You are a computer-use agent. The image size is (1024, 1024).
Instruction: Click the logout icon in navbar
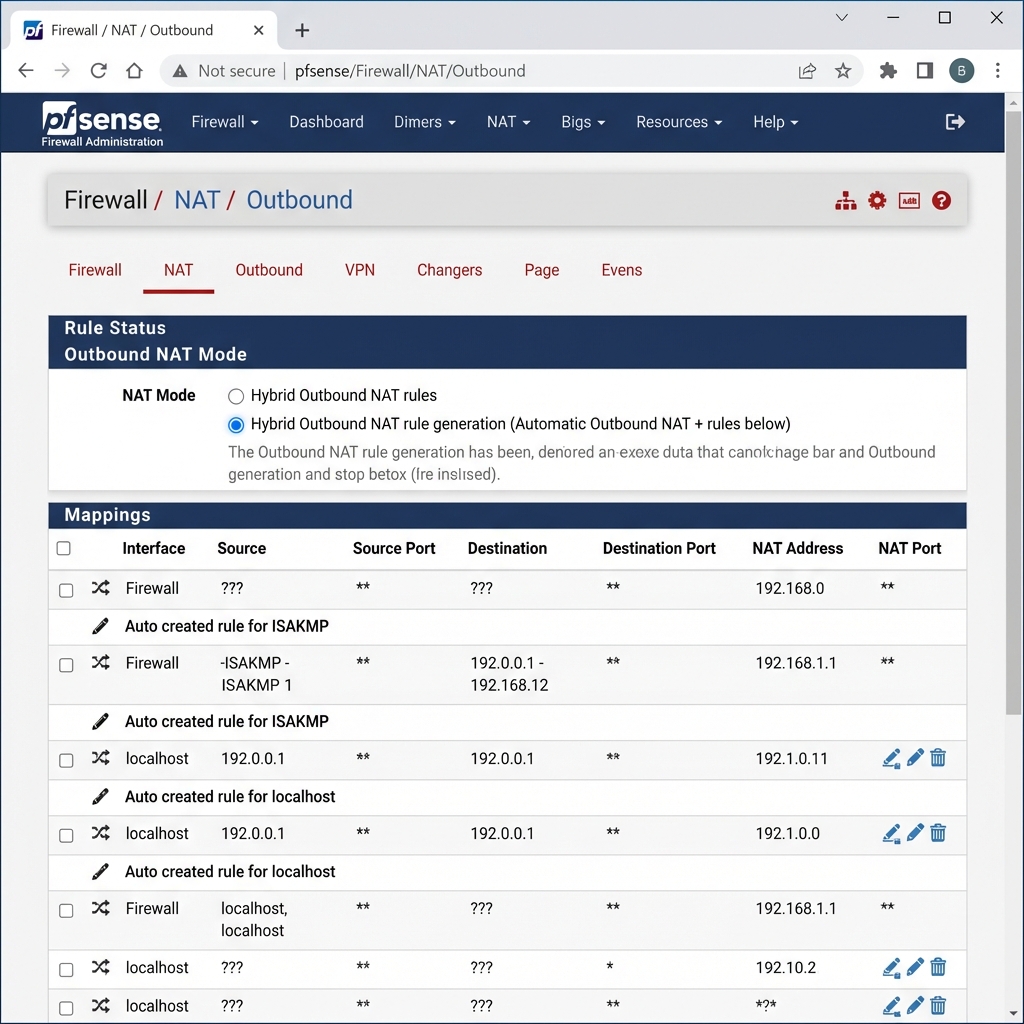click(x=955, y=122)
